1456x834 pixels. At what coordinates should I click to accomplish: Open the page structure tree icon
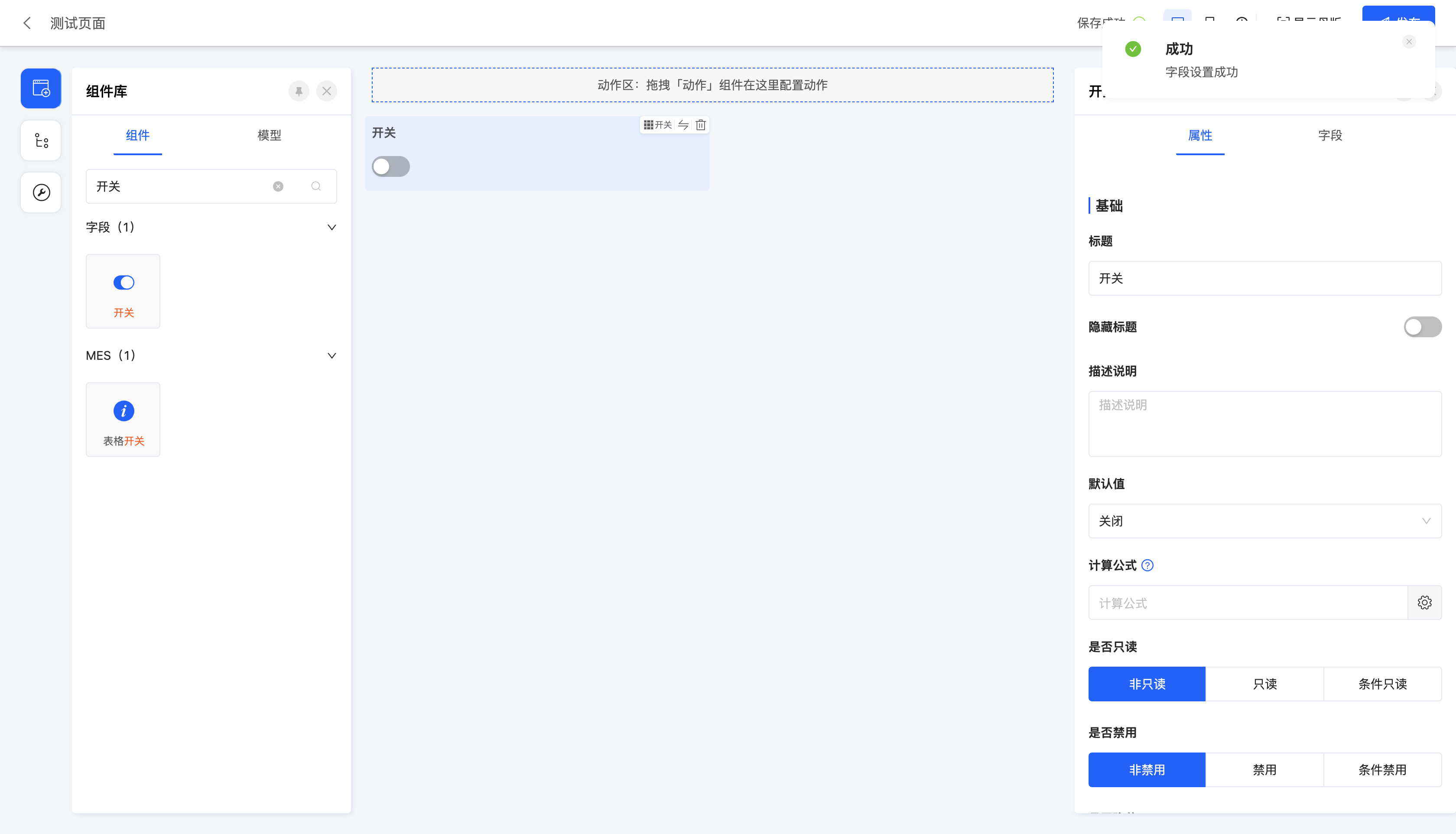pyautogui.click(x=41, y=140)
